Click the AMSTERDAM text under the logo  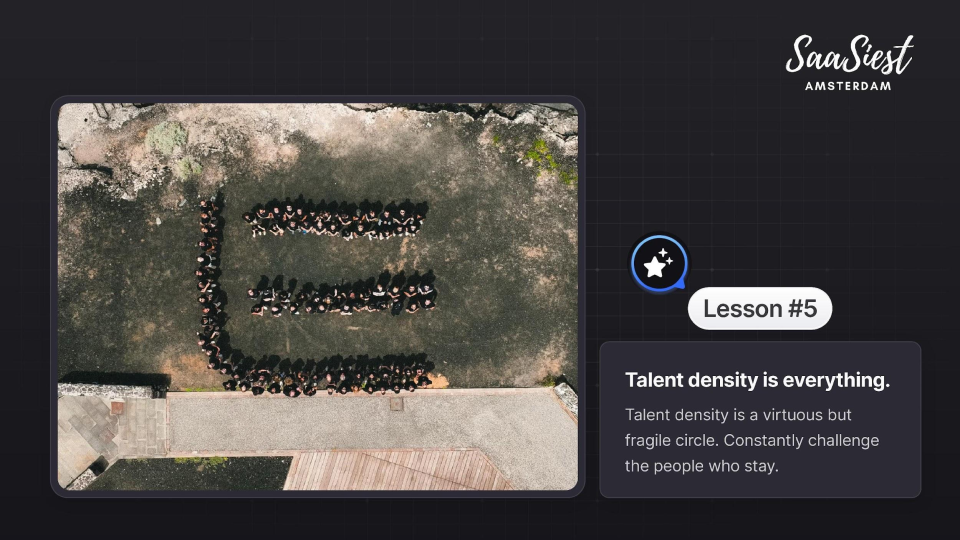pos(848,86)
